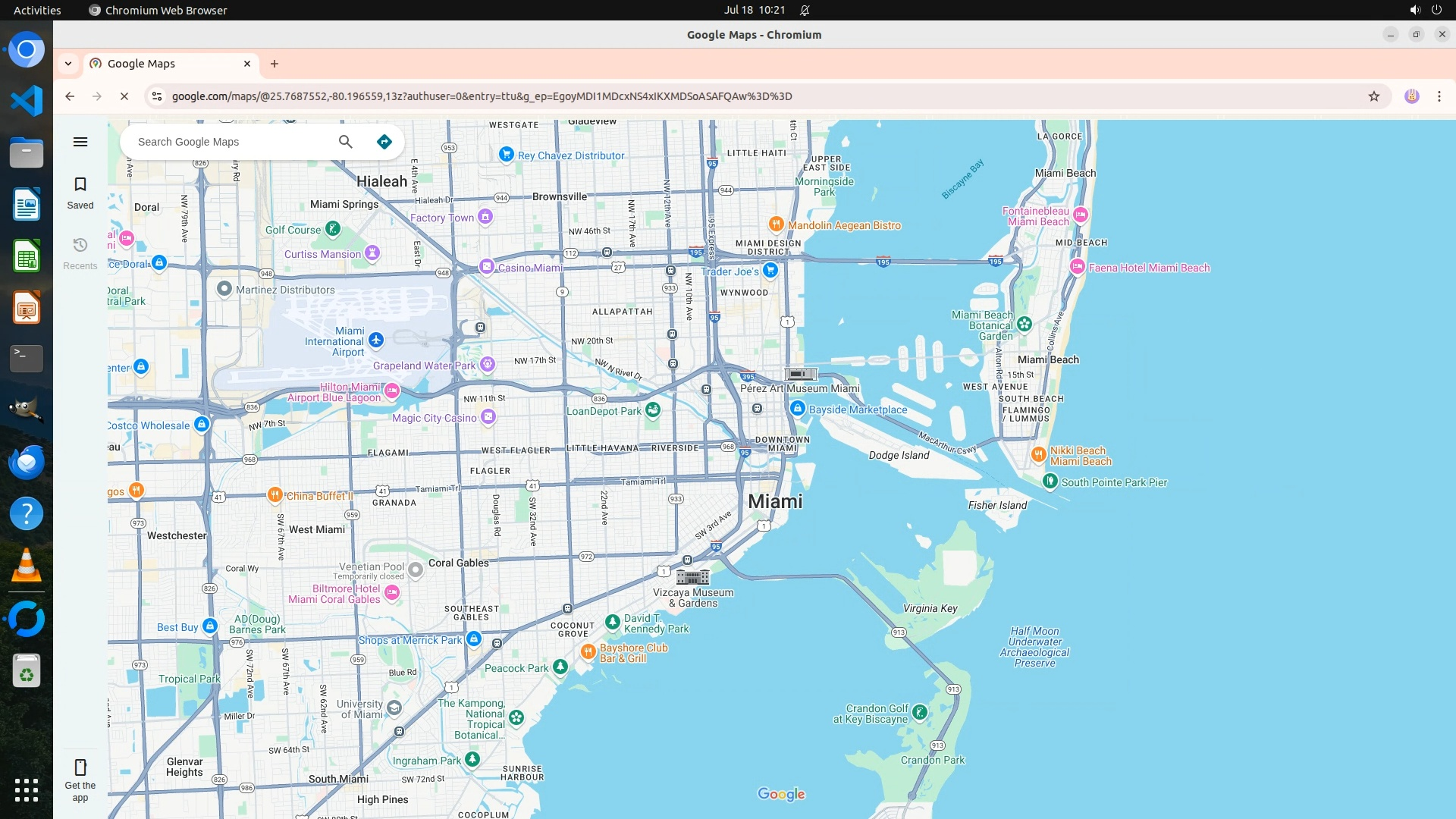Open the Directions icon in search box
This screenshot has height=819, width=1456.
tap(384, 142)
